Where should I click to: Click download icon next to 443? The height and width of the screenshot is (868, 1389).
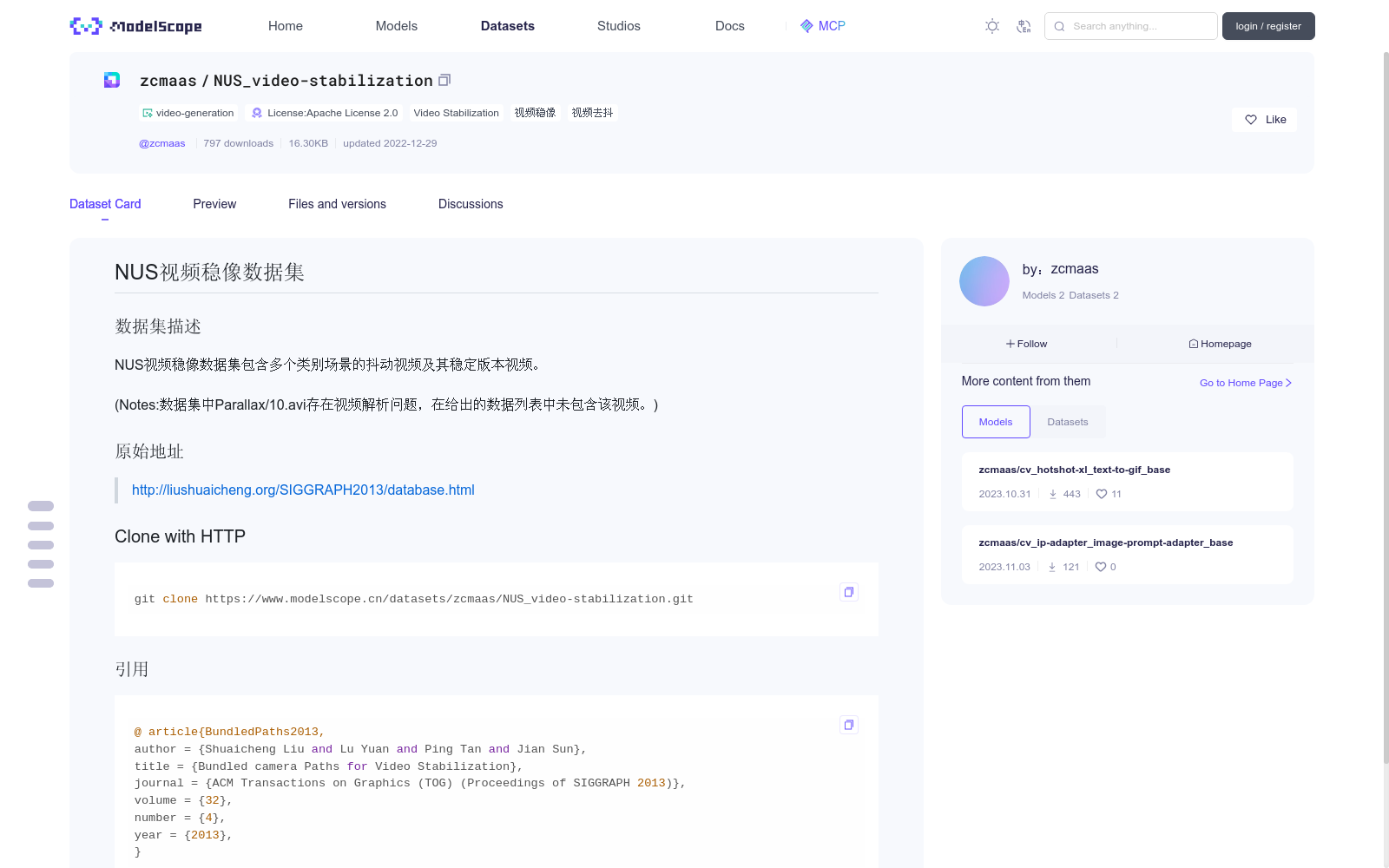1053,494
